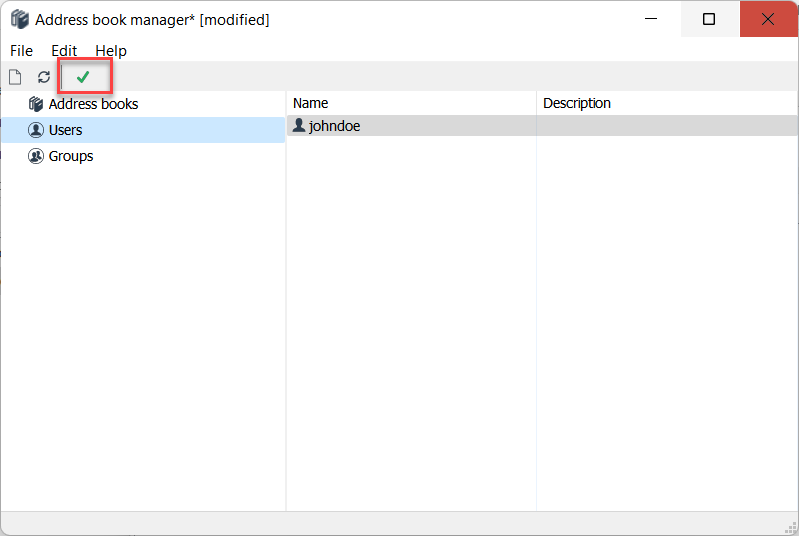Open the Help menu
The height and width of the screenshot is (536, 799).
[111, 51]
